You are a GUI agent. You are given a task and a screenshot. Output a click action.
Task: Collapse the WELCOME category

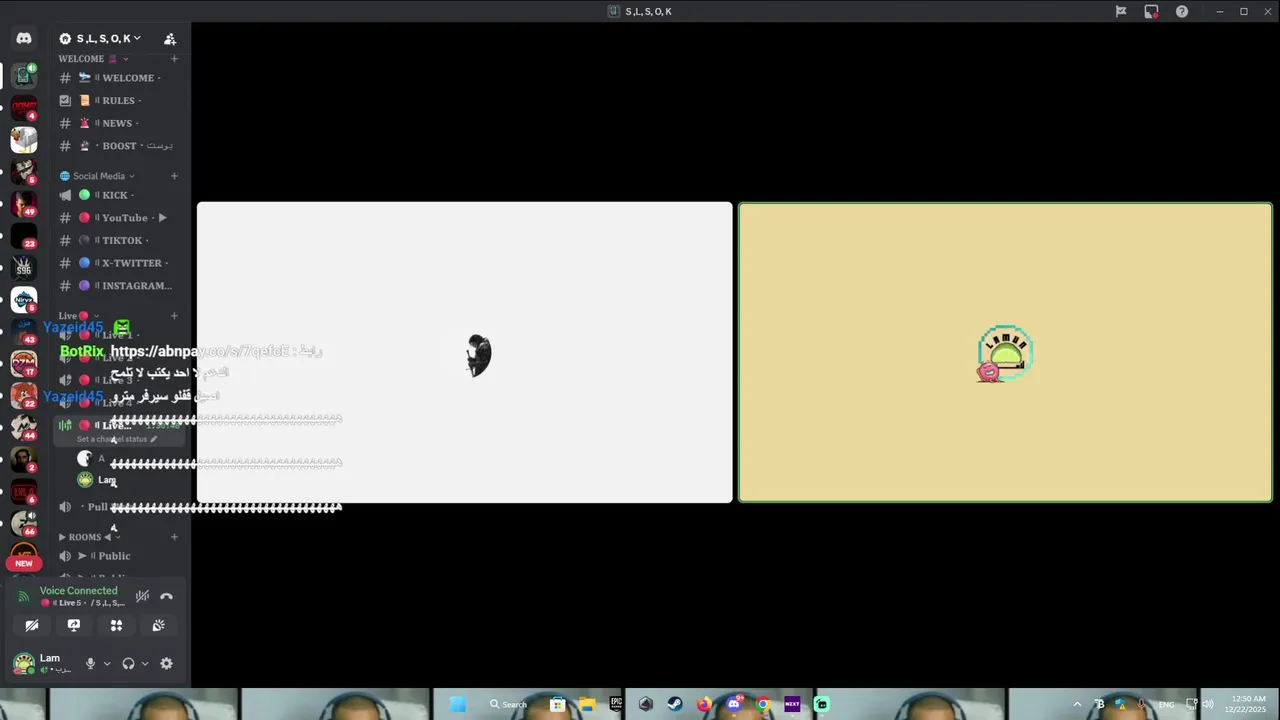coord(92,59)
